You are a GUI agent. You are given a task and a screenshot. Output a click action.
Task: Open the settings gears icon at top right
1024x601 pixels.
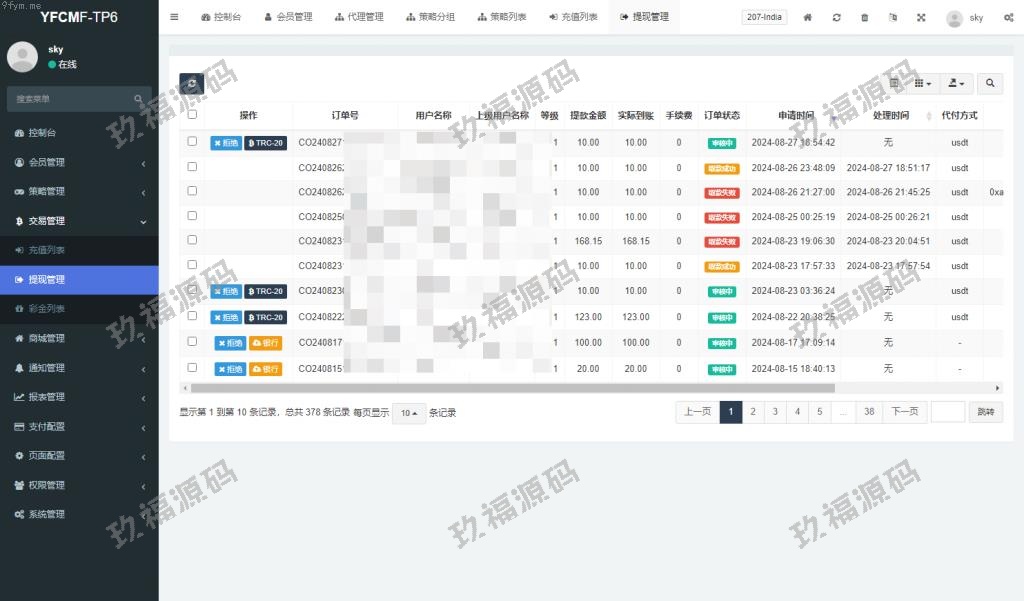pos(1008,18)
